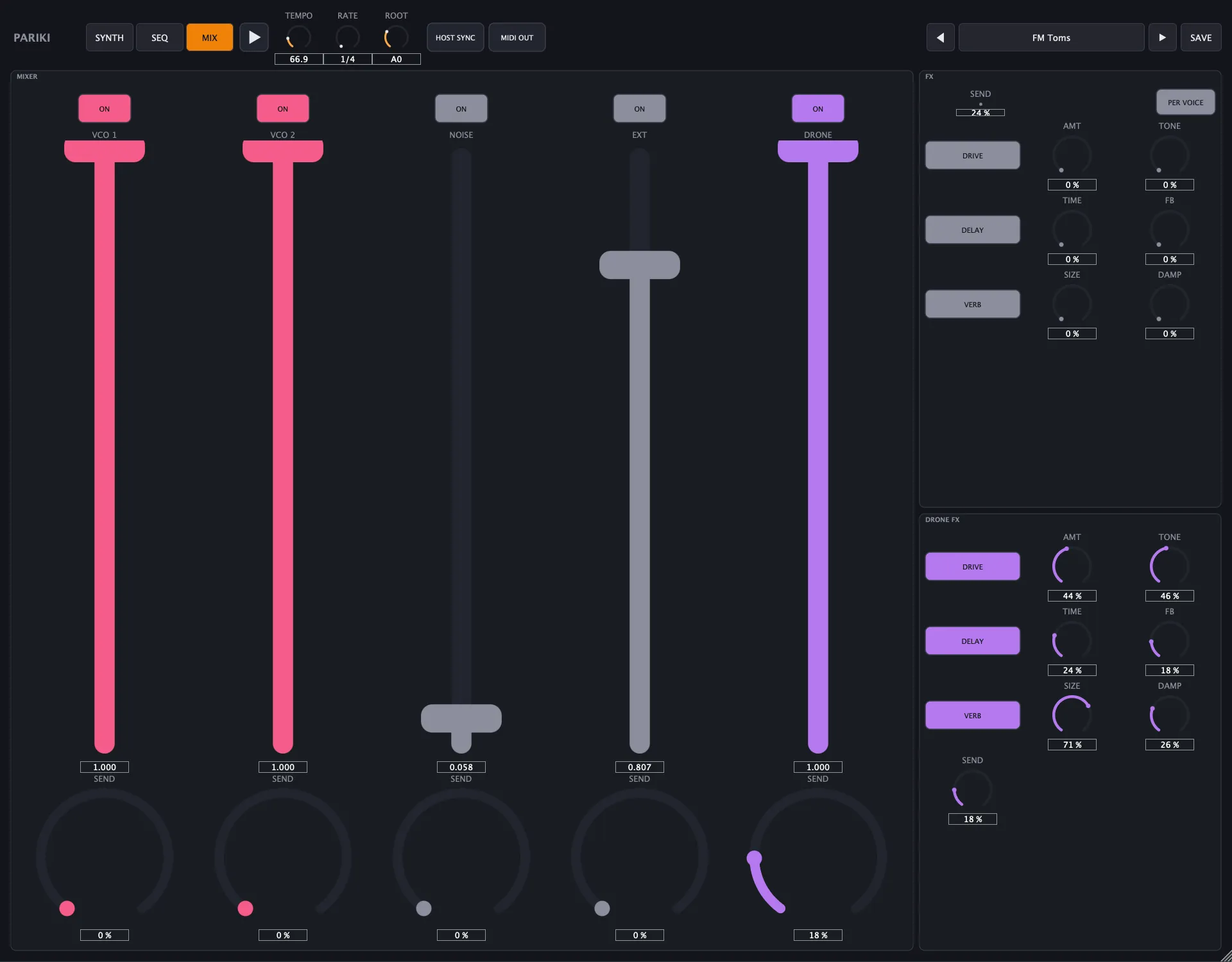The width and height of the screenshot is (1232, 962).
Task: Click the ROOT knob
Action: tap(396, 38)
